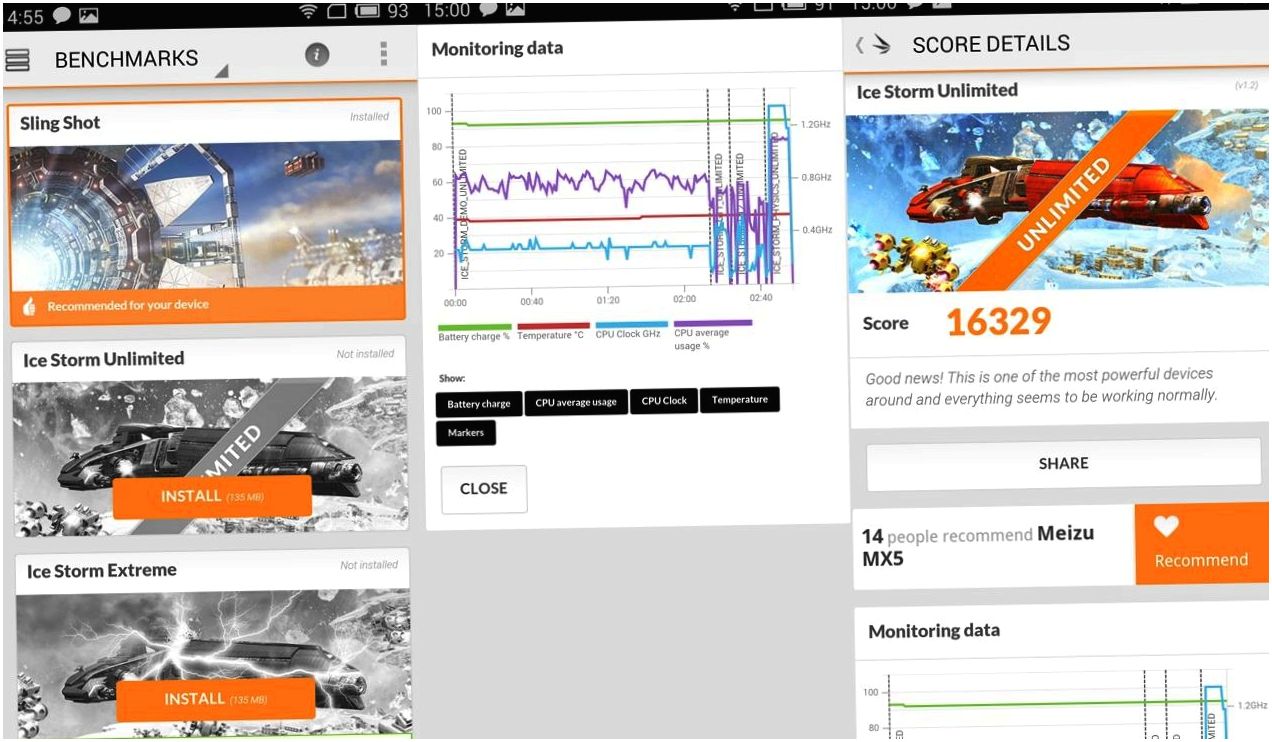Tap "14 people recommend Meizu MX5" text
1272x742 pixels.
tap(978, 546)
